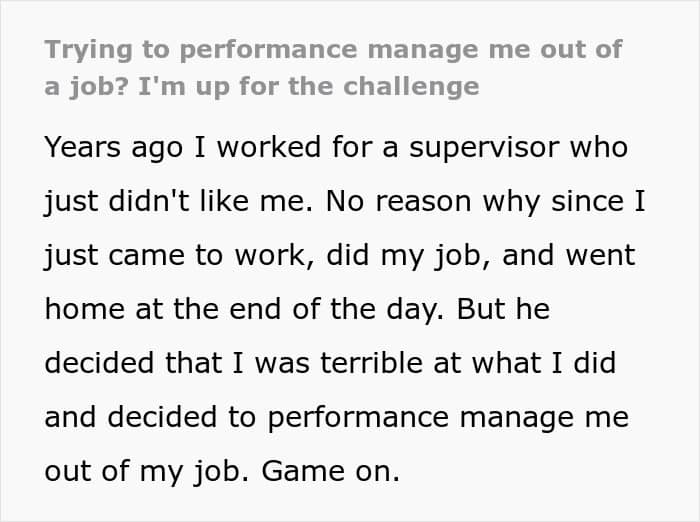This screenshot has width=700, height=522.
Task: Click the word 'terrible' in the paragraph
Action: pyautogui.click(x=371, y=363)
